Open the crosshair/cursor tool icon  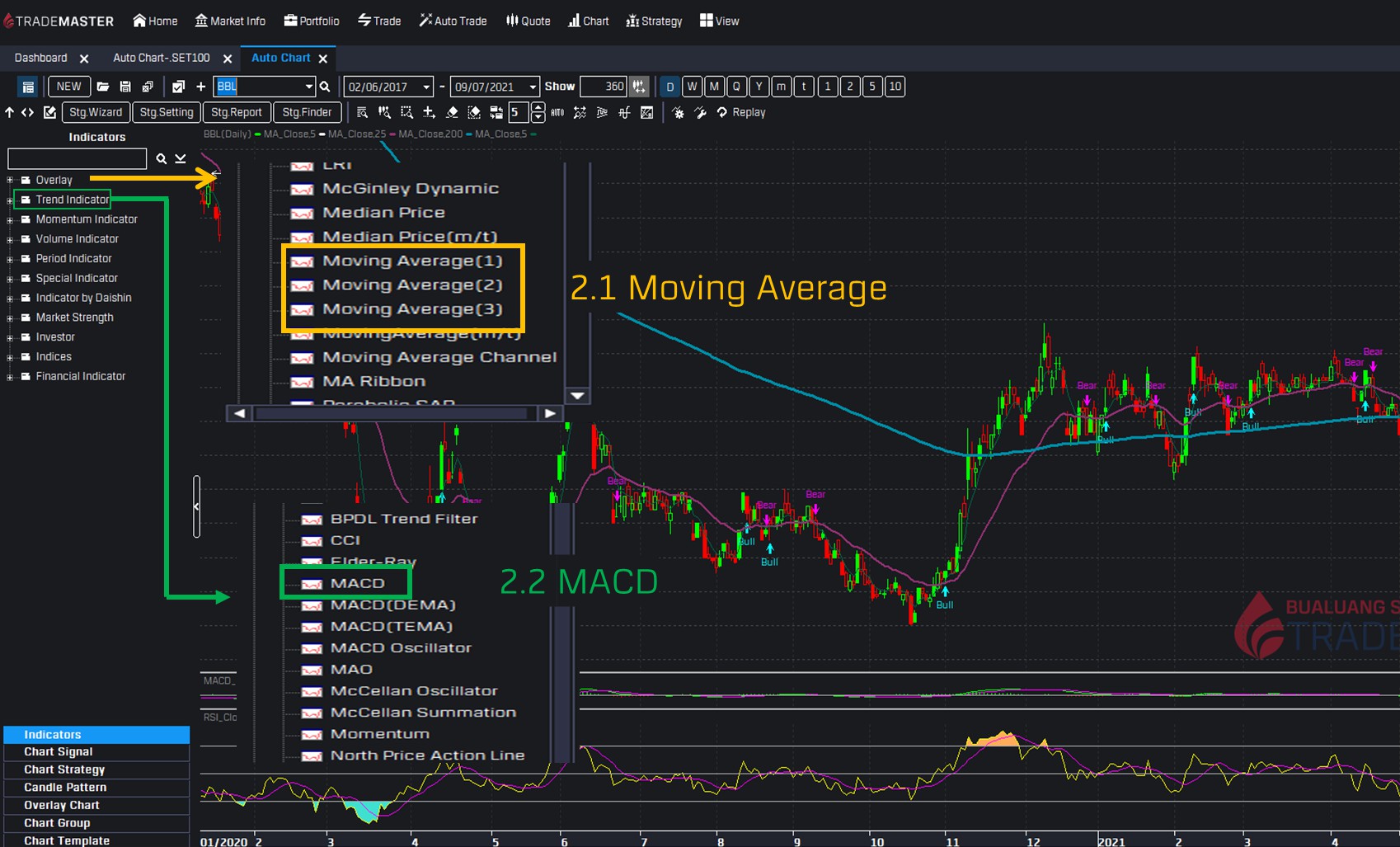428,112
